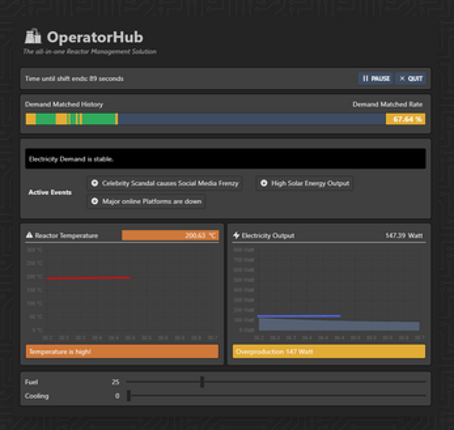Click the Cooling label
Image resolution: width=454 pixels, height=430 pixels.
[37, 396]
